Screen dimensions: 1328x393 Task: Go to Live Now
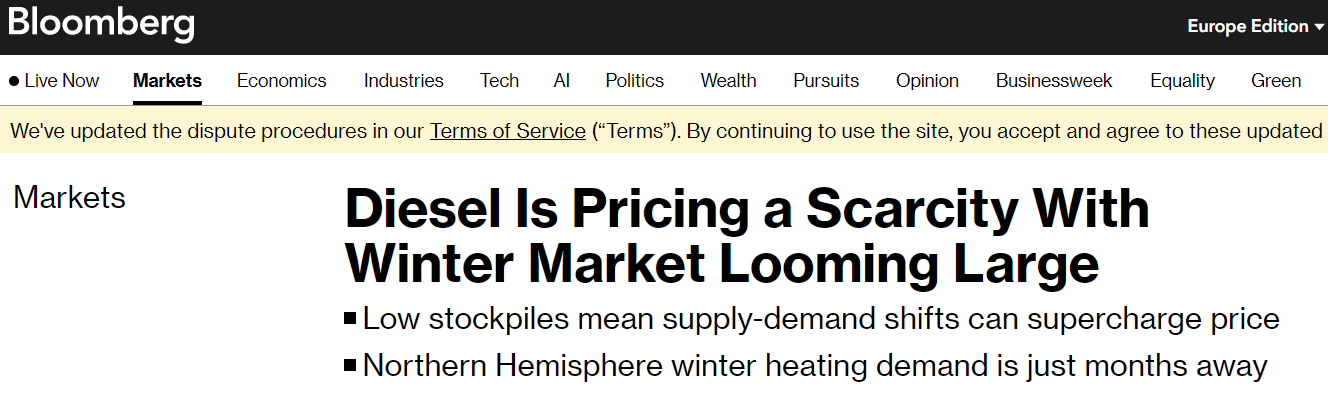(x=54, y=81)
